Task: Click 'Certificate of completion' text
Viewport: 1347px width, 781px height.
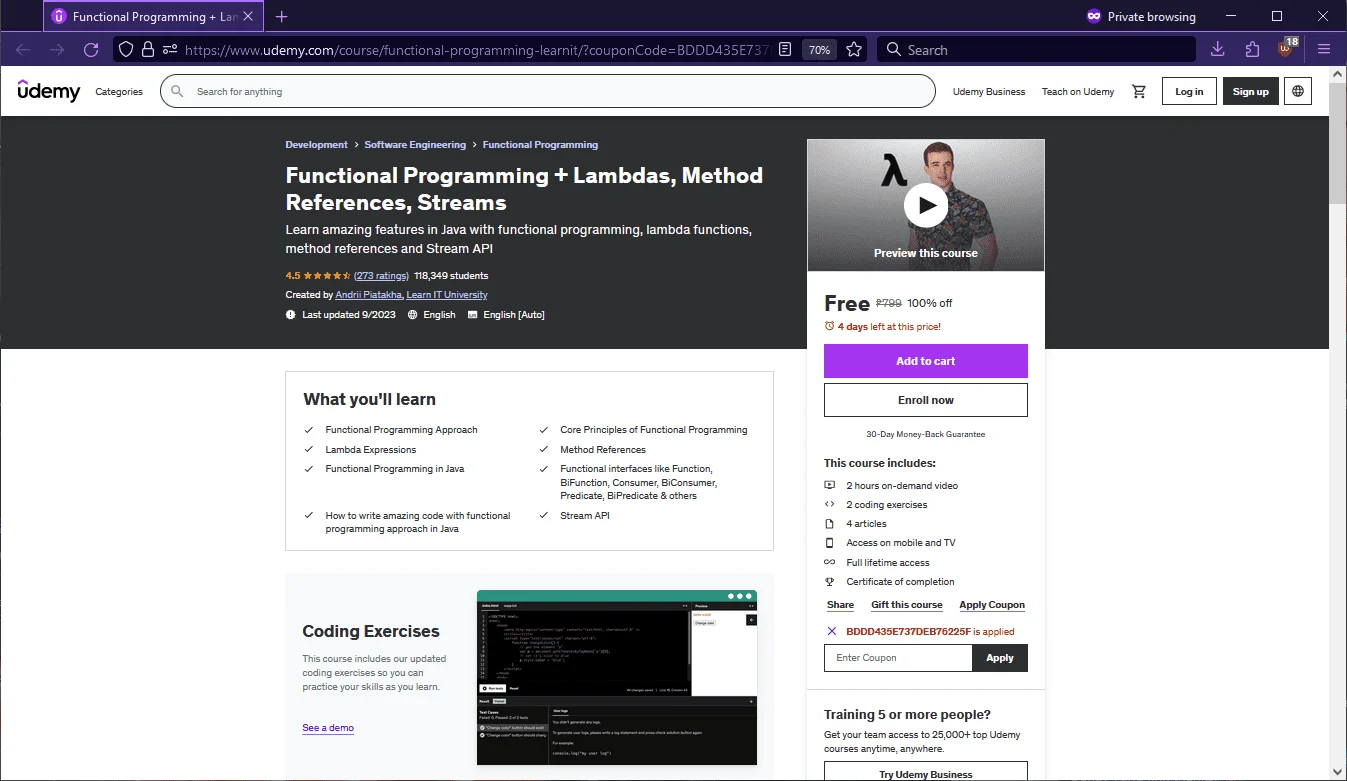Action: click(900, 582)
